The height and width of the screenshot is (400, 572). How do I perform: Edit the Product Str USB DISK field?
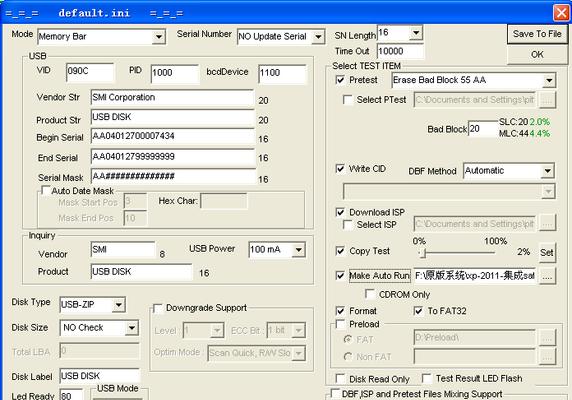tap(172, 118)
